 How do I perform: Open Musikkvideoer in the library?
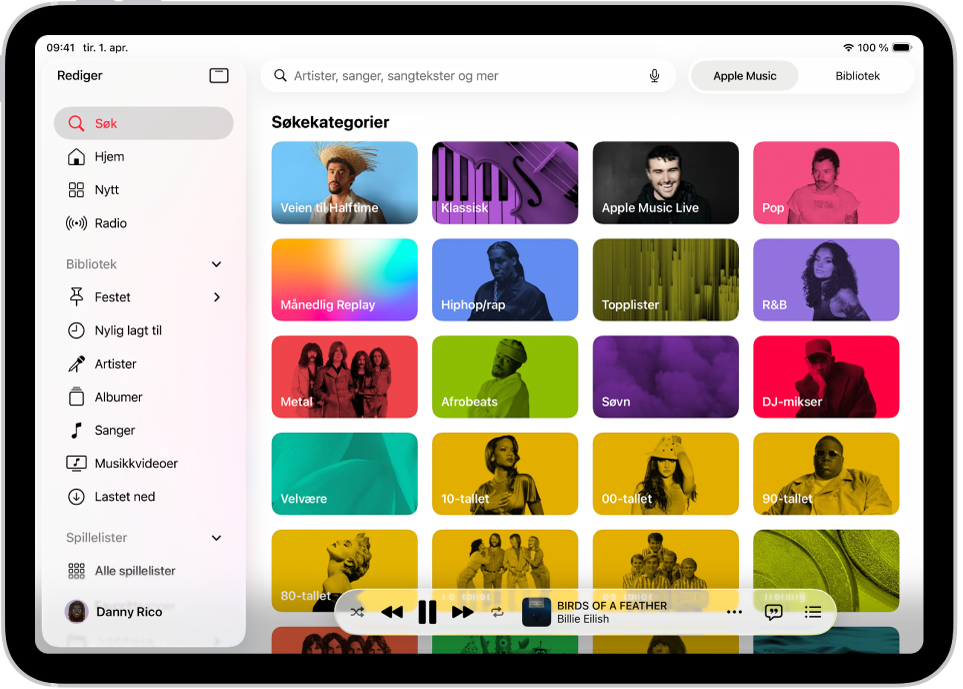pyautogui.click(x=144, y=464)
